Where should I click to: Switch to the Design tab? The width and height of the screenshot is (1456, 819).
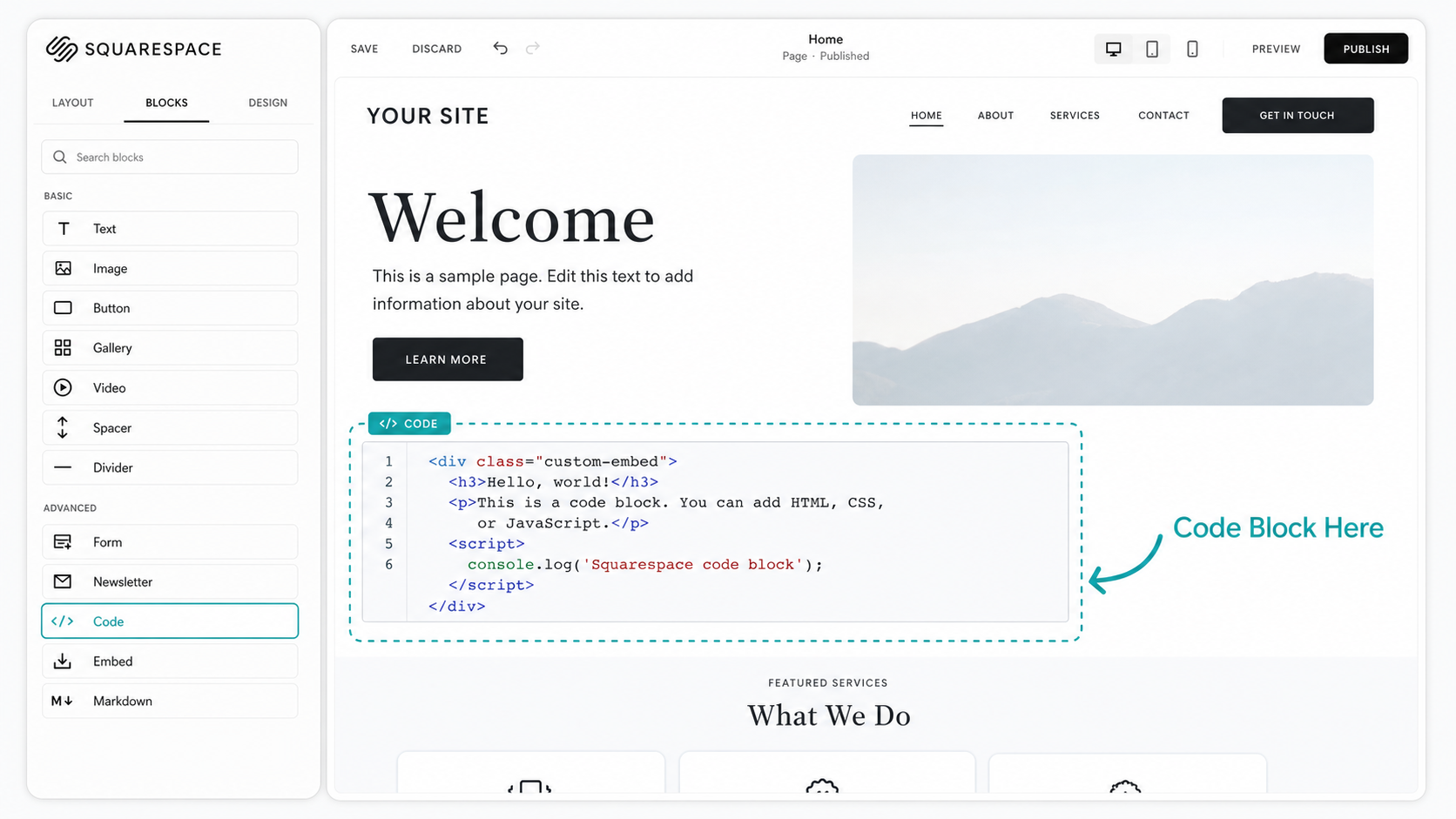267,103
